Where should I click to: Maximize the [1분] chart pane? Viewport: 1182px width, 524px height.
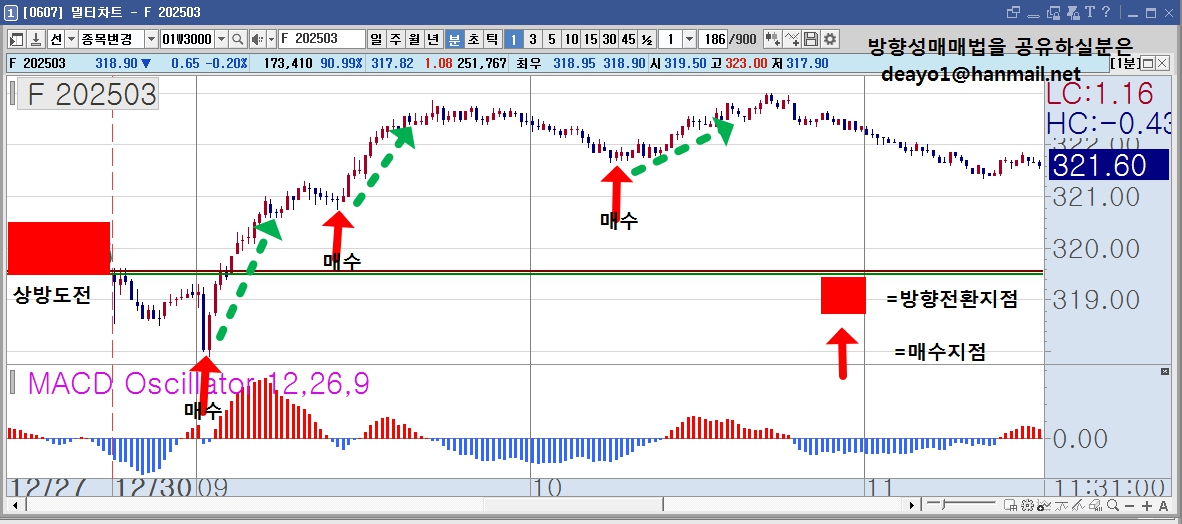click(x=1147, y=63)
